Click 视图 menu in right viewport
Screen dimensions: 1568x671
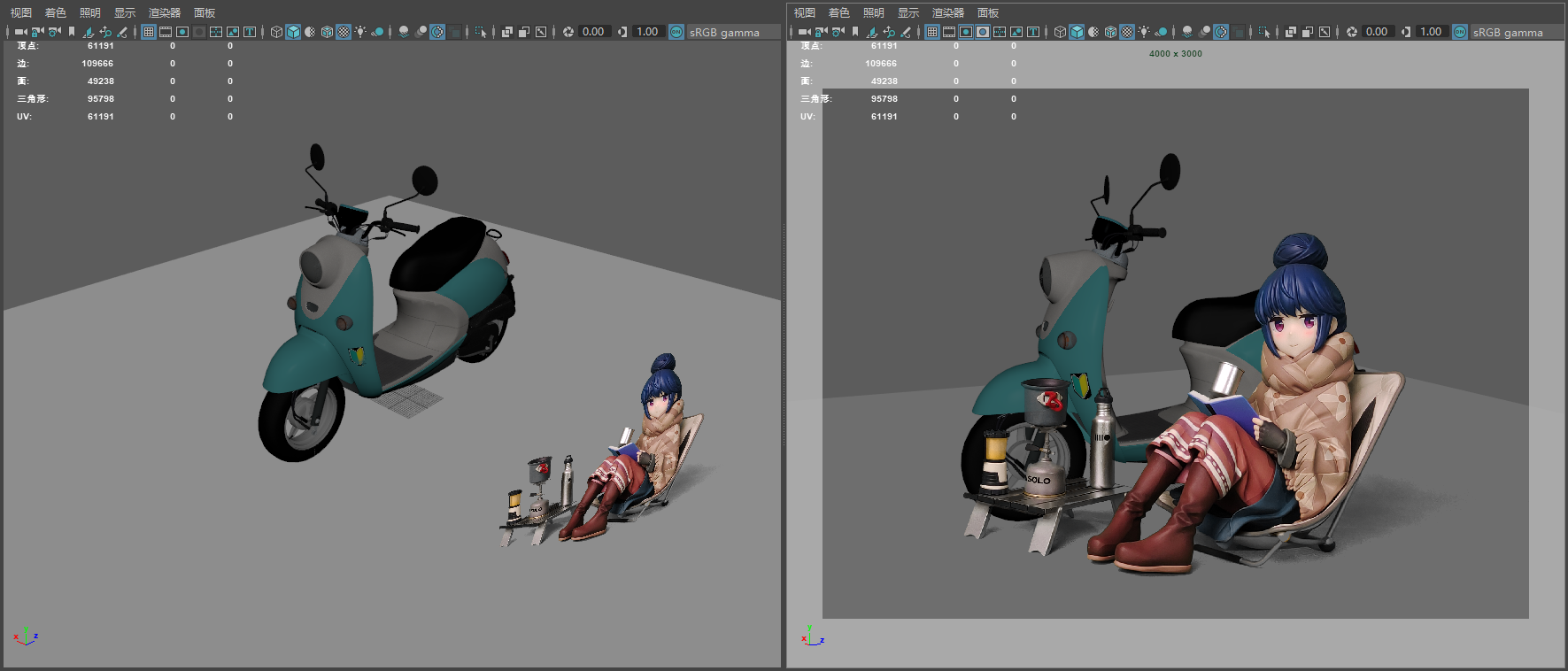[x=805, y=12]
